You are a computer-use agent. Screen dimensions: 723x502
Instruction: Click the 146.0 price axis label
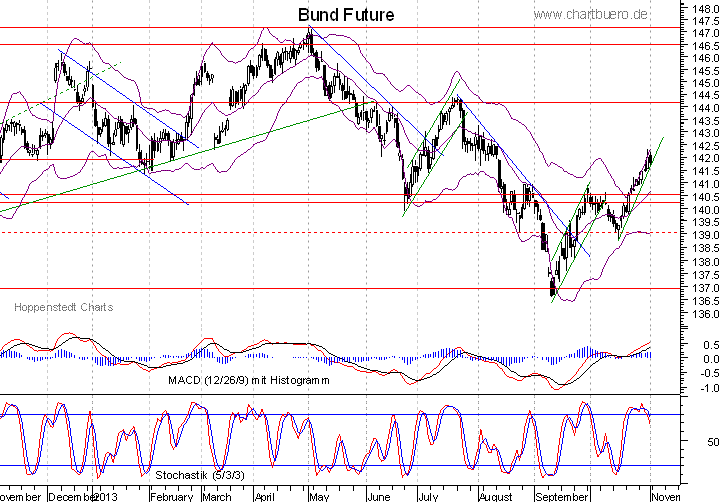pos(705,58)
